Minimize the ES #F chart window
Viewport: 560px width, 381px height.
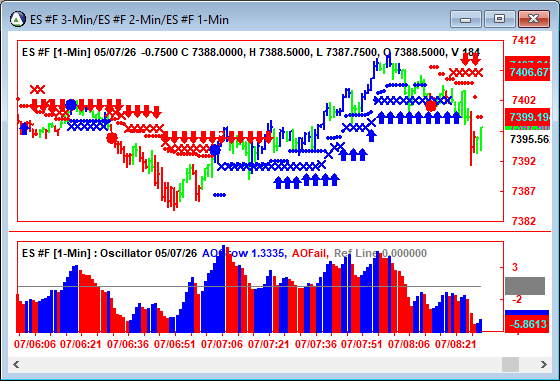(x=466, y=19)
